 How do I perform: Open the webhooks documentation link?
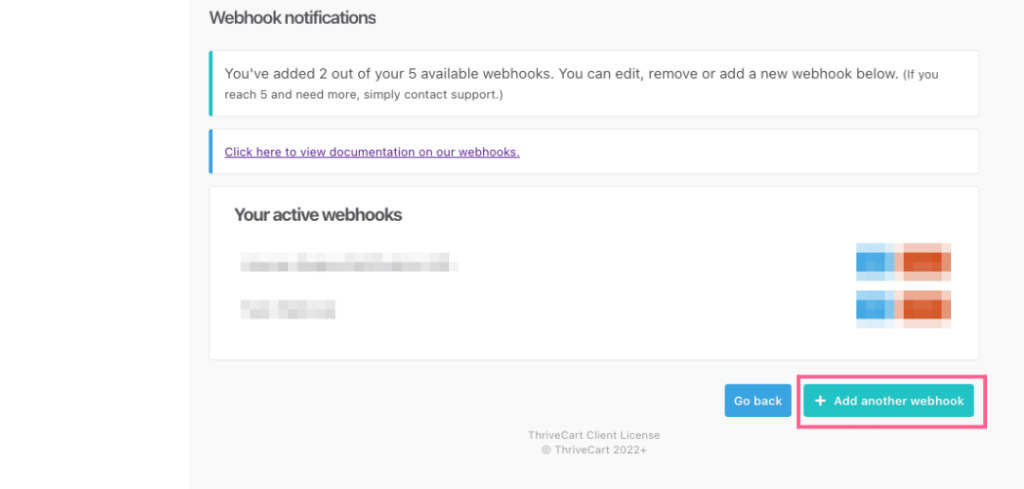pos(372,152)
